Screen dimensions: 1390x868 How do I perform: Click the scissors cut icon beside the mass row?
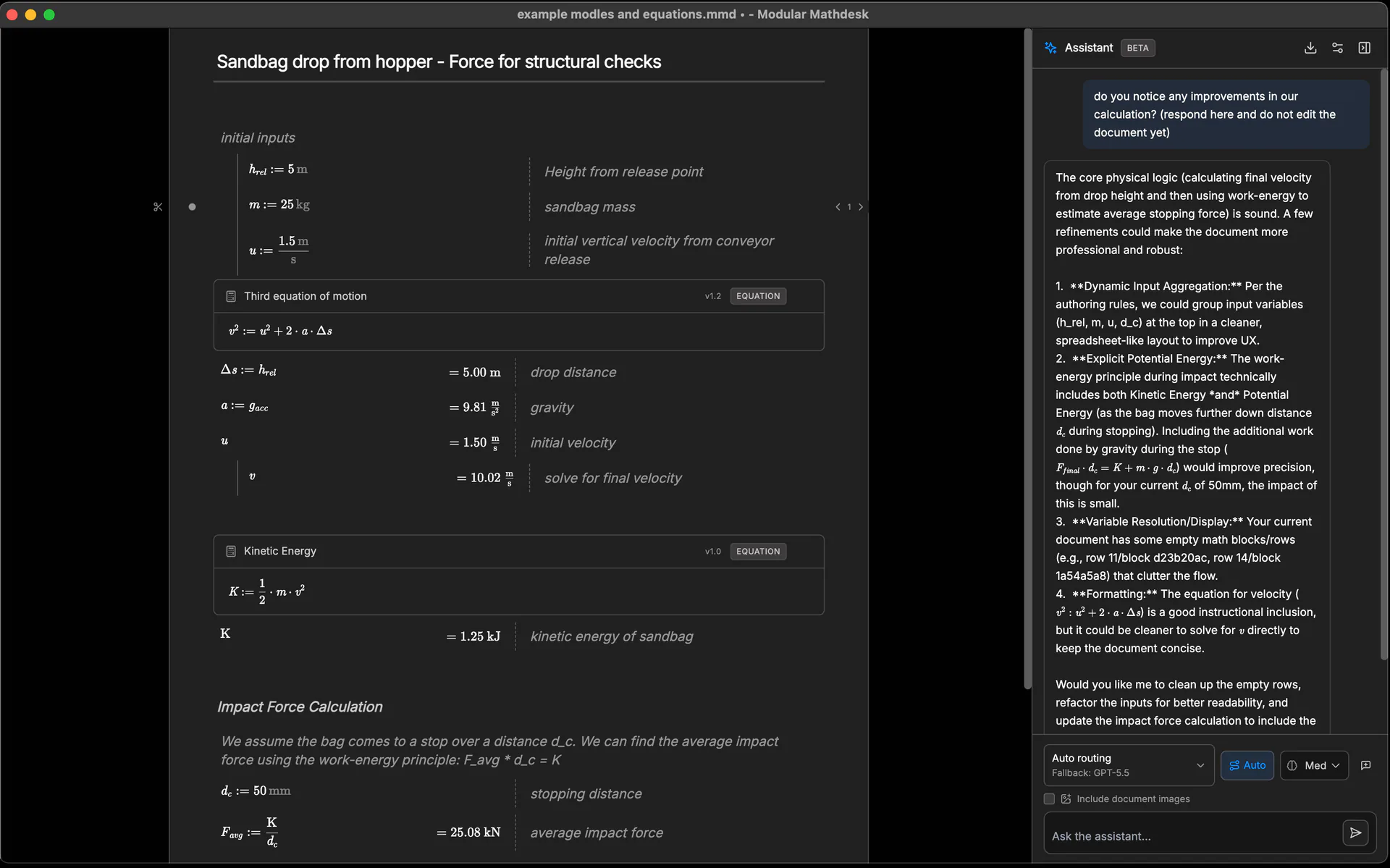pos(158,207)
